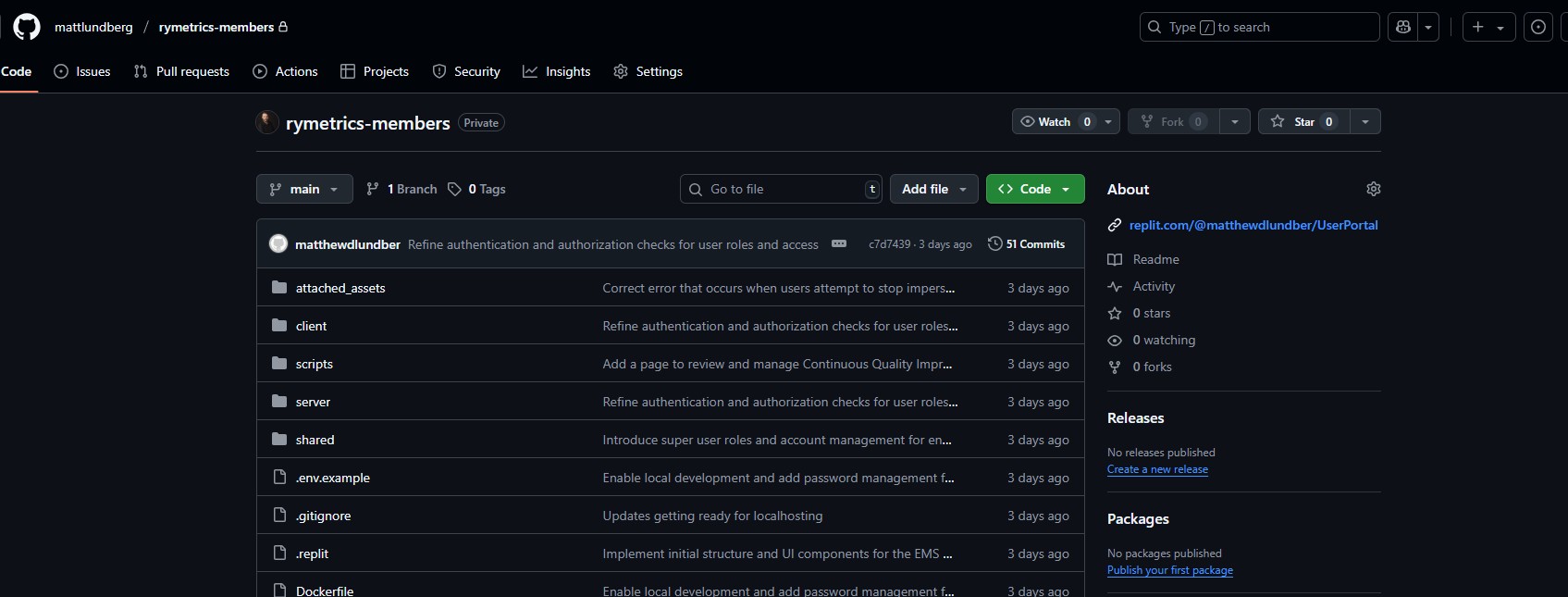This screenshot has height=597, width=1568.
Task: Click the GitHub logo icon
Action: point(27,27)
